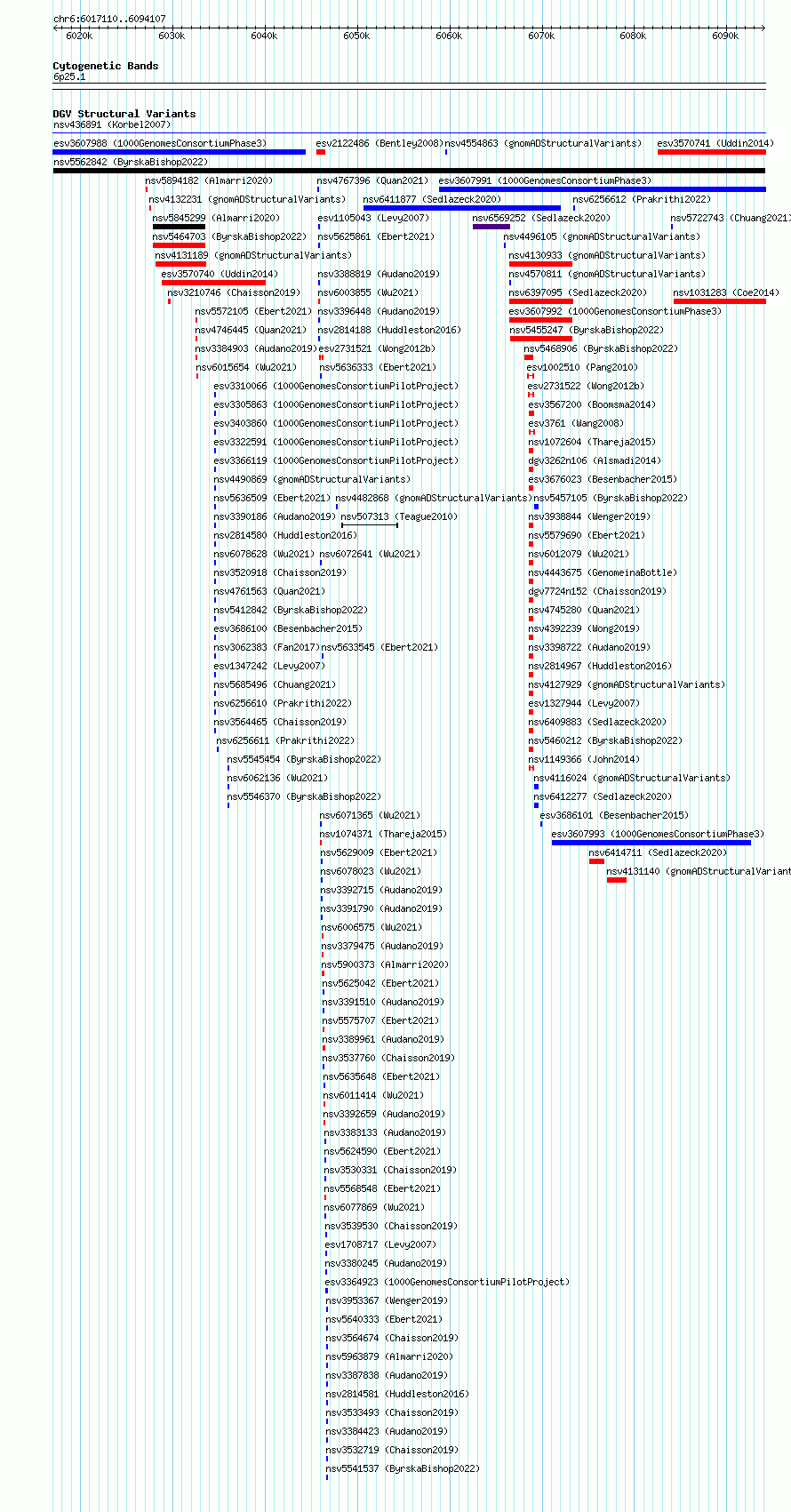Open nsv5894182 (Almarri2020) variant label
The height and width of the screenshot is (1512, 791).
pos(210,180)
